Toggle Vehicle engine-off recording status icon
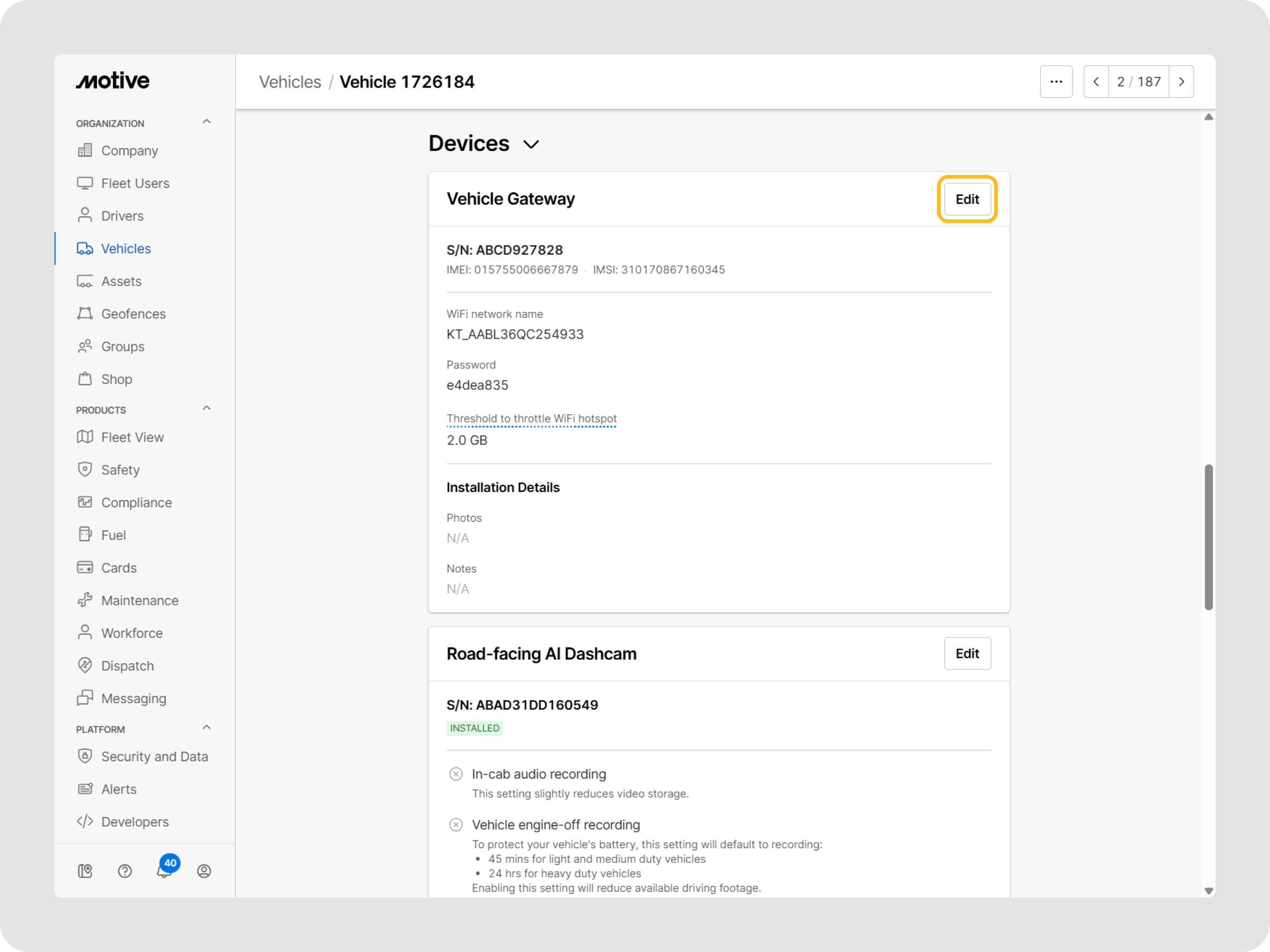Screen dimensions: 1270x952 pos(456,825)
